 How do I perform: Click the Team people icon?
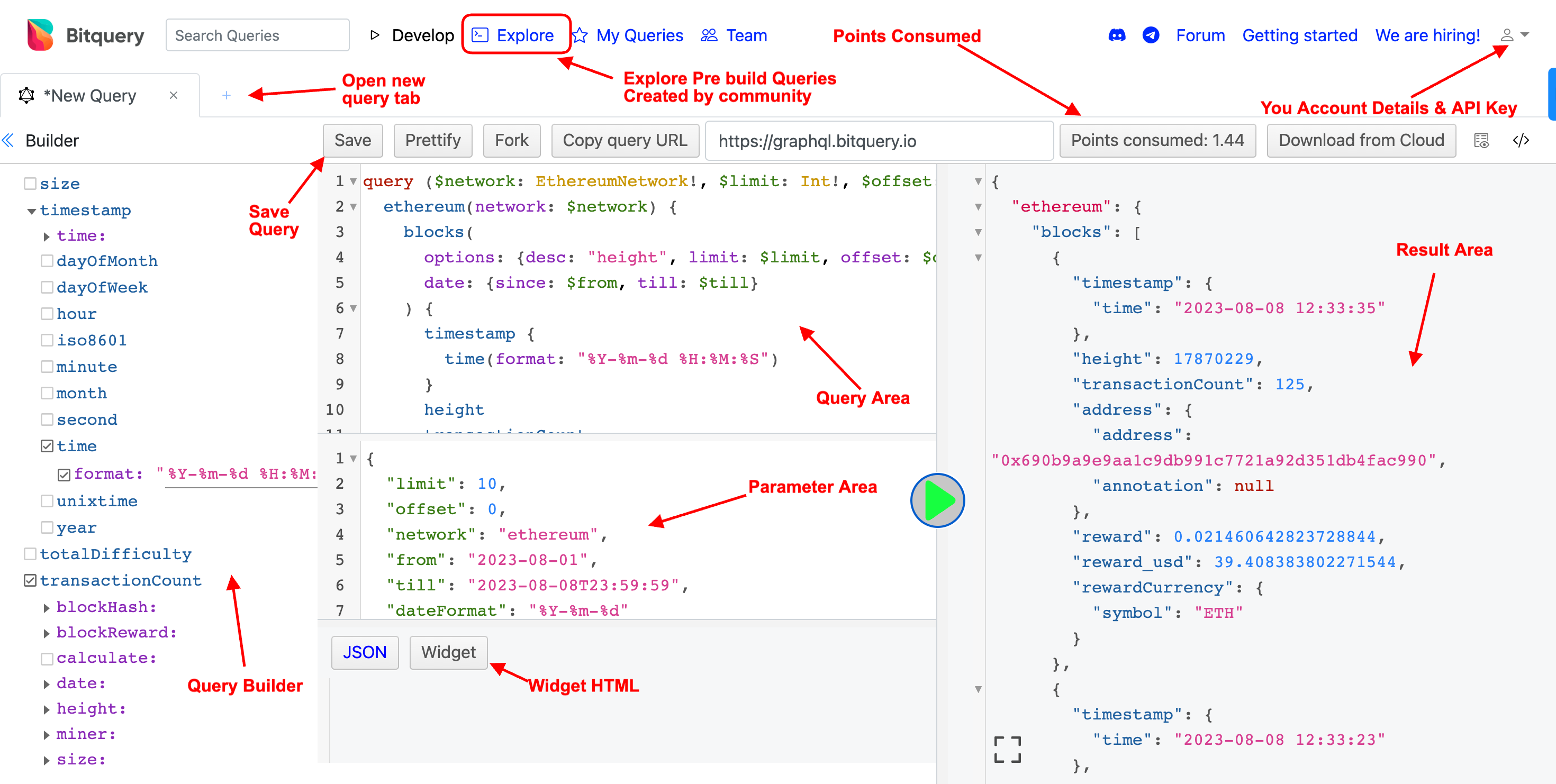pyautogui.click(x=709, y=35)
